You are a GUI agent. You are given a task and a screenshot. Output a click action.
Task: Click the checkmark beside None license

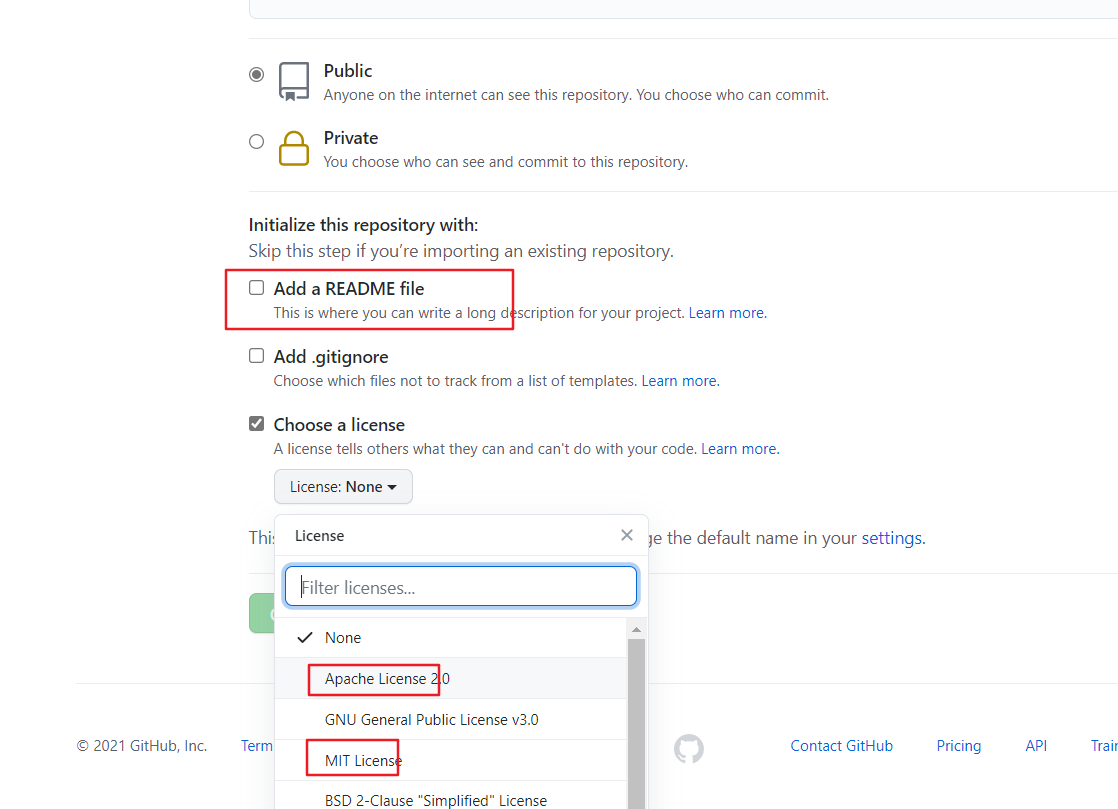(x=305, y=637)
